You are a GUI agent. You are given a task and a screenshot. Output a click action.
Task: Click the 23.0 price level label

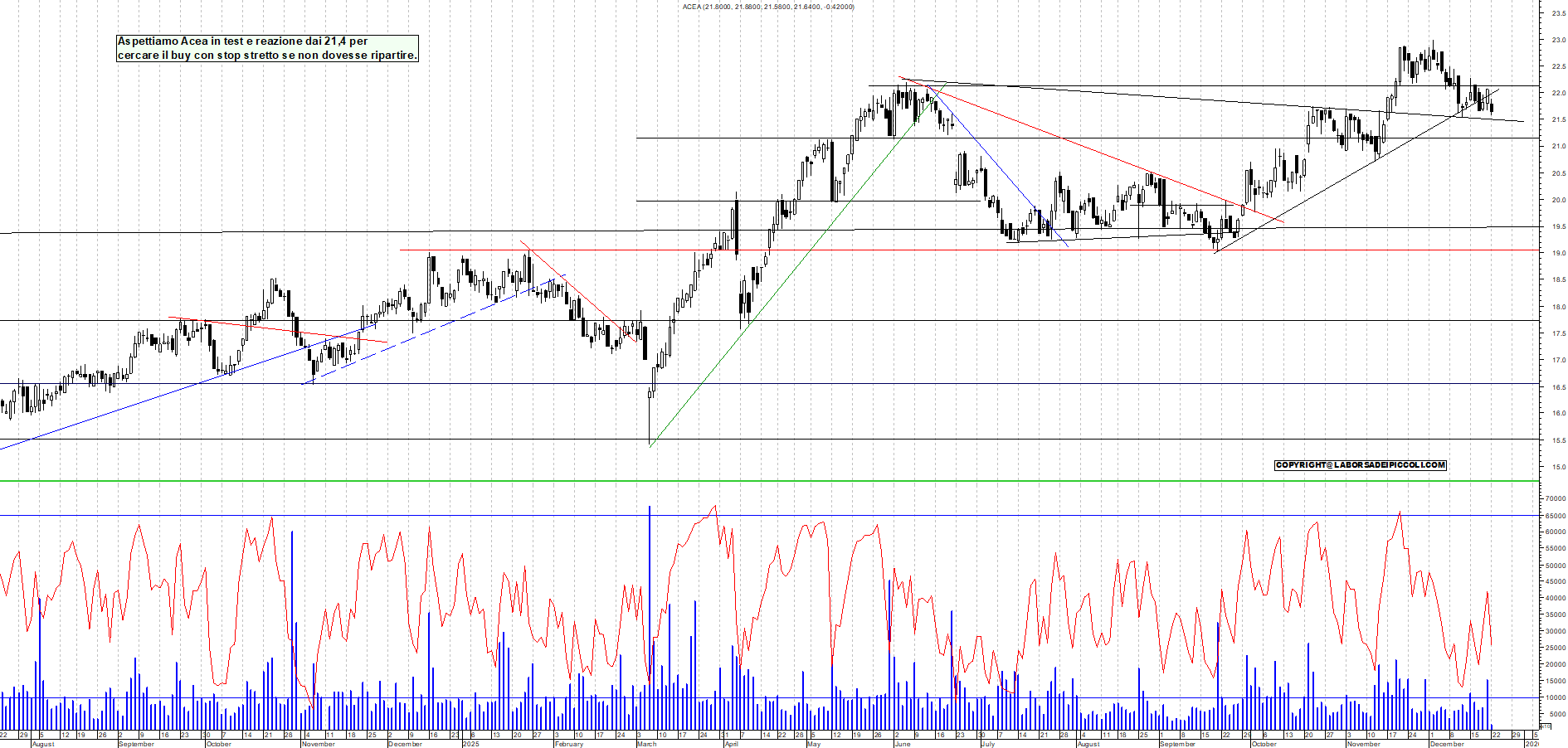coord(1558,40)
